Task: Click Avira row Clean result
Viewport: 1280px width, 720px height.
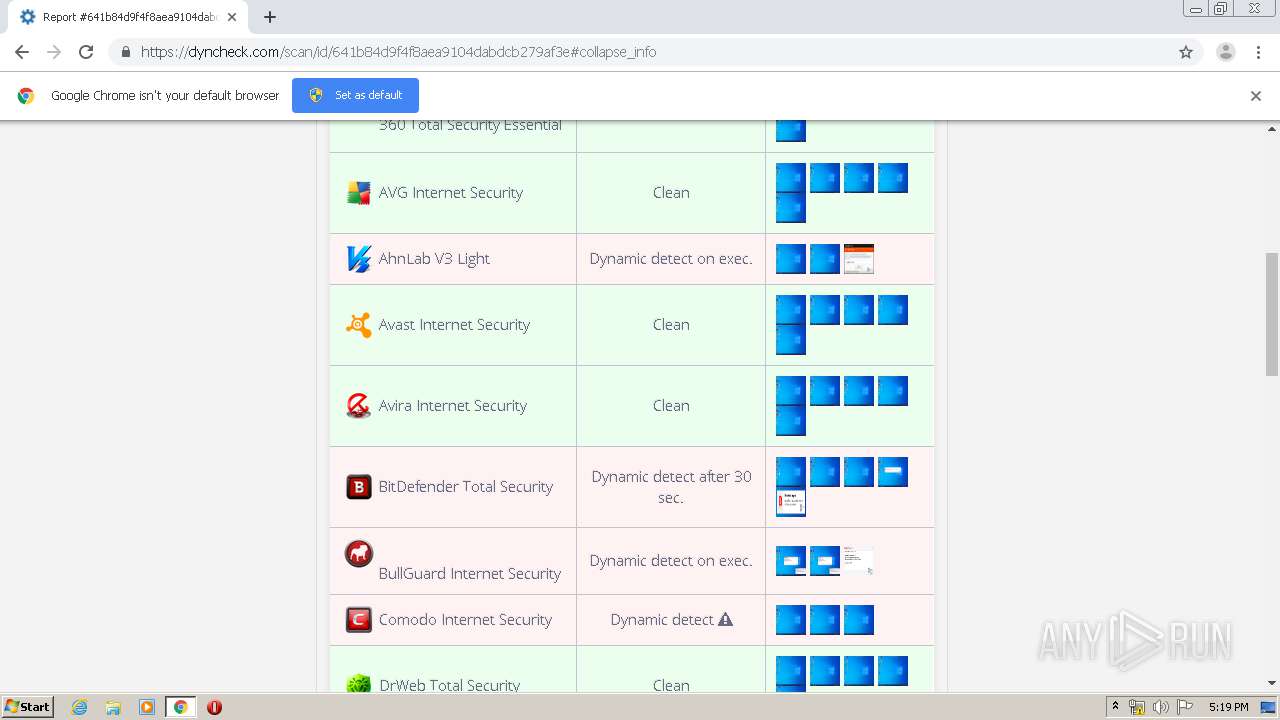Action: [671, 406]
